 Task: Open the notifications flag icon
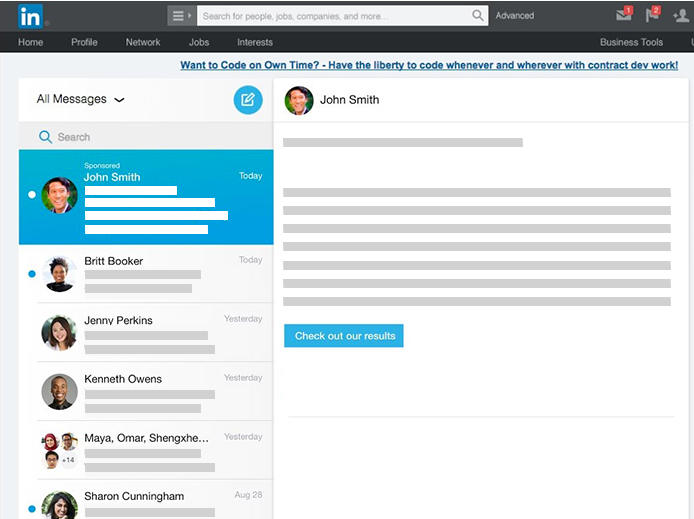653,15
